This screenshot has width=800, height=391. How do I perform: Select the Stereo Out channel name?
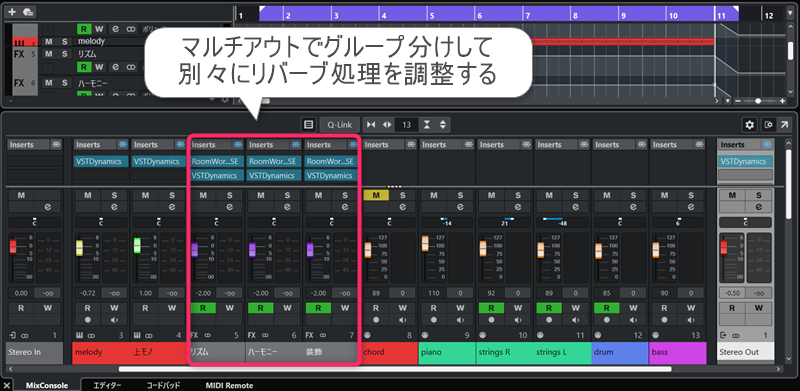coord(745,353)
